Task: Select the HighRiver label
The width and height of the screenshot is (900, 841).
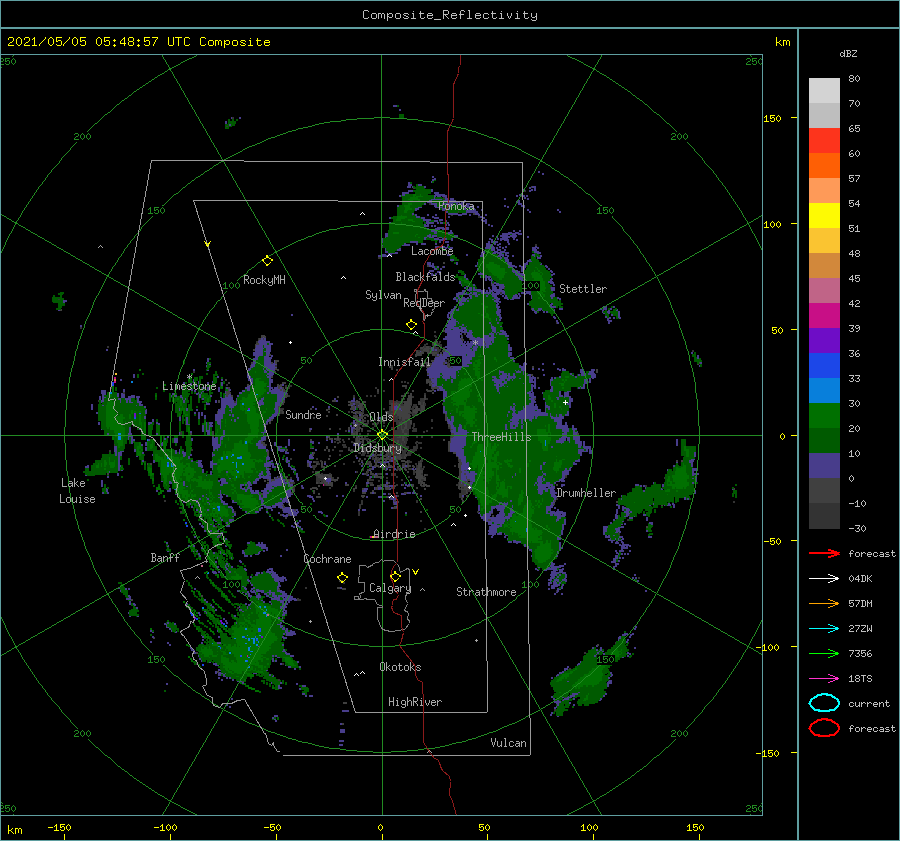Action: 415,702
